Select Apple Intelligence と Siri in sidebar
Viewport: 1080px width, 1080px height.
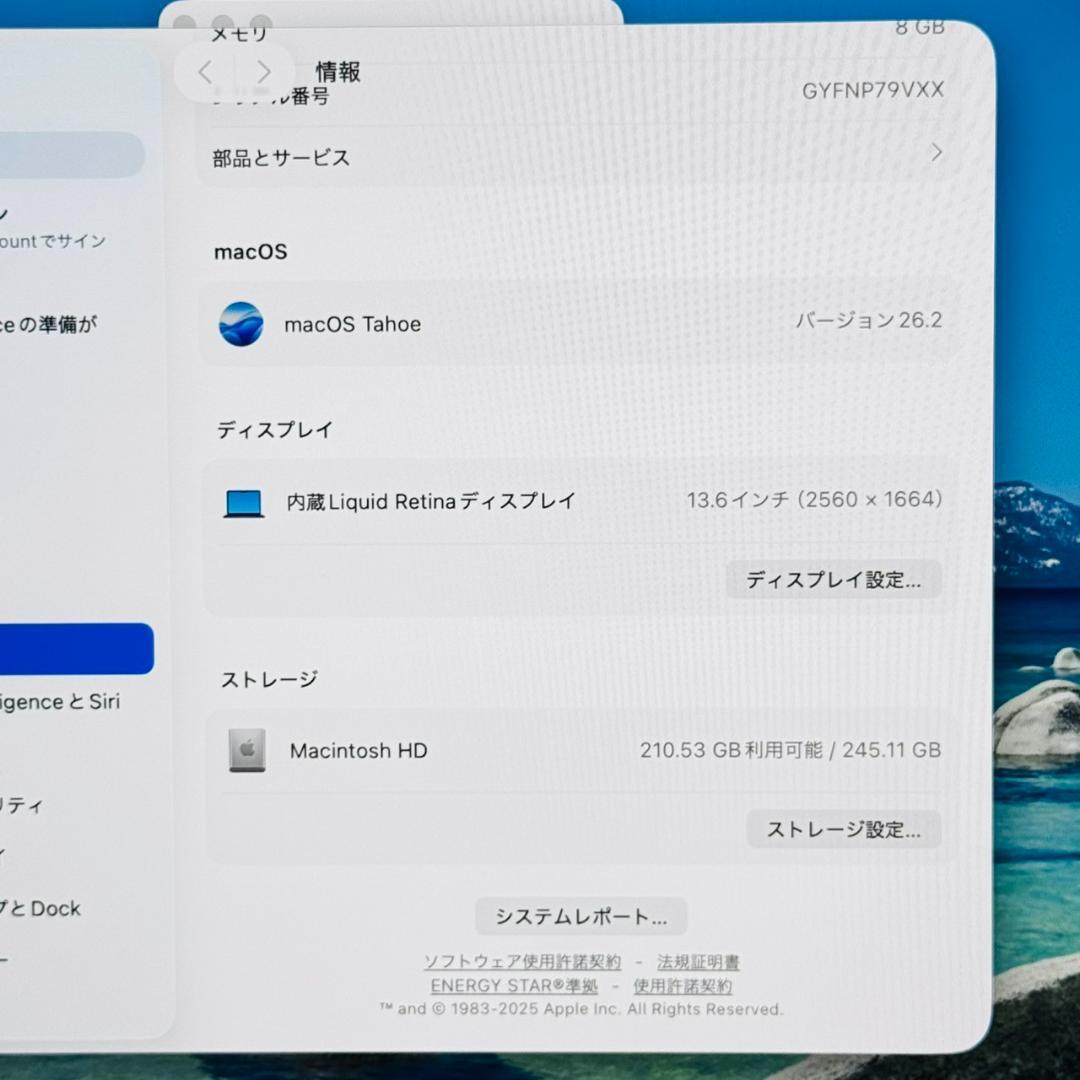pyautogui.click(x=70, y=701)
